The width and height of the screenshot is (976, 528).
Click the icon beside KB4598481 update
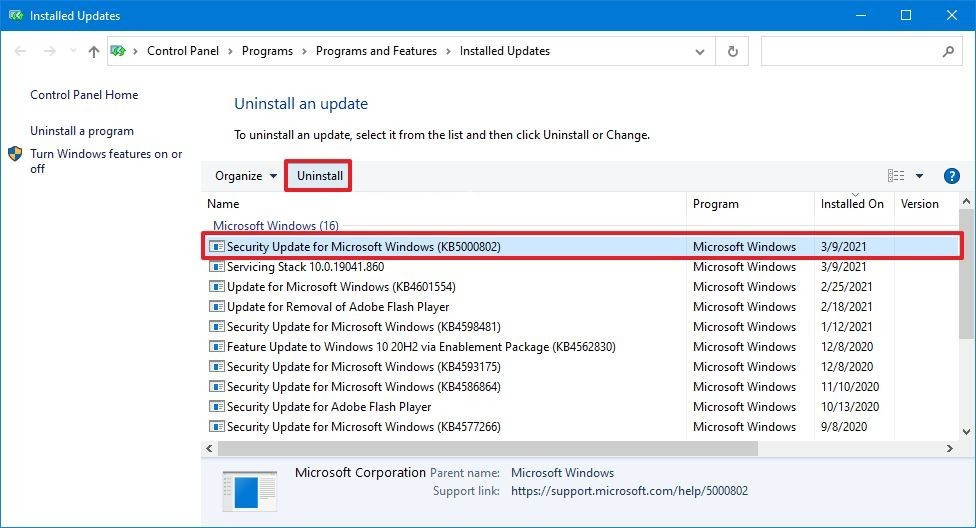point(216,326)
